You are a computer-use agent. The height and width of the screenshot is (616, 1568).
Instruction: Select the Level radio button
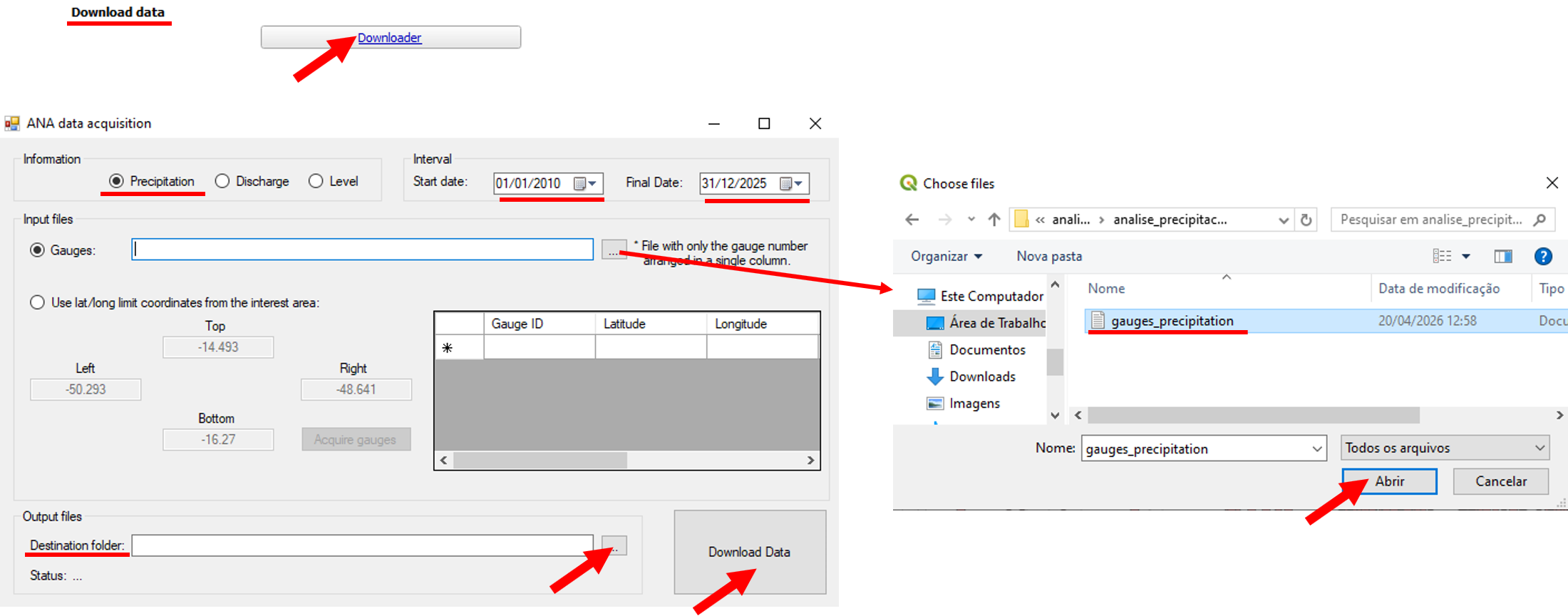pos(316,181)
